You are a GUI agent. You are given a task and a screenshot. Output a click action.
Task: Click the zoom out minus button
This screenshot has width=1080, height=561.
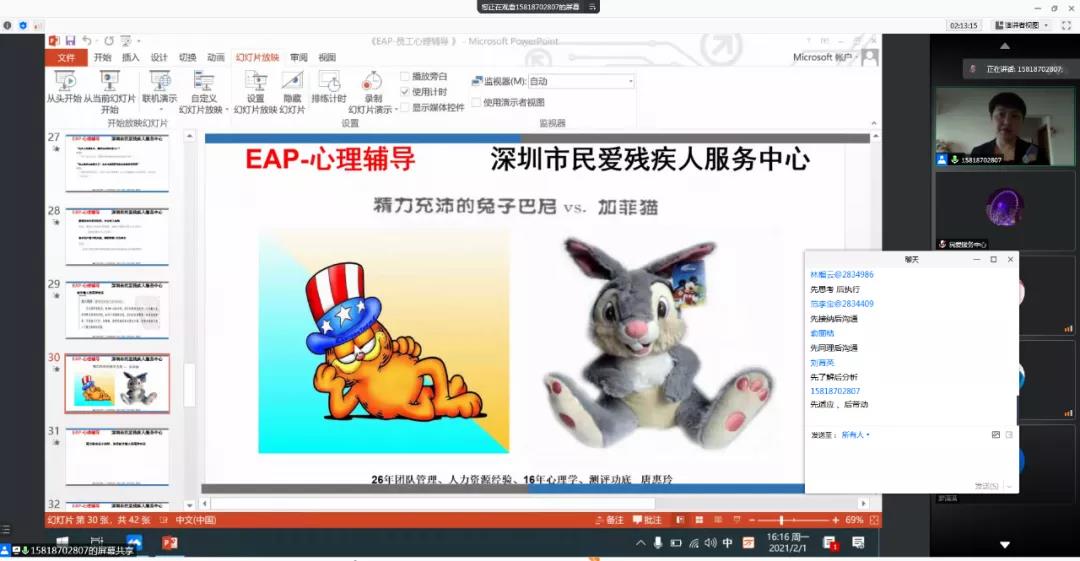point(752,520)
